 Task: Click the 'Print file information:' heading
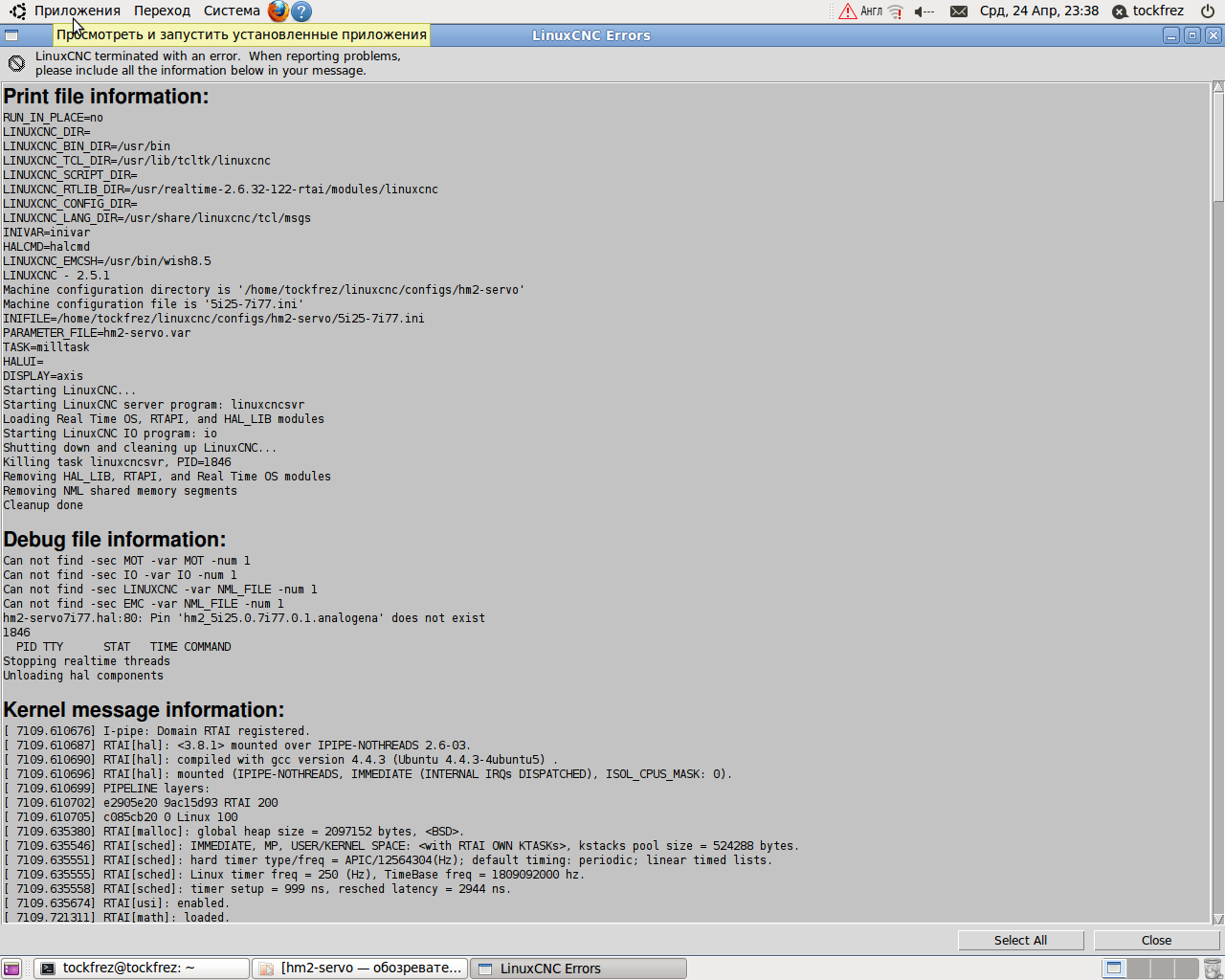click(x=105, y=97)
